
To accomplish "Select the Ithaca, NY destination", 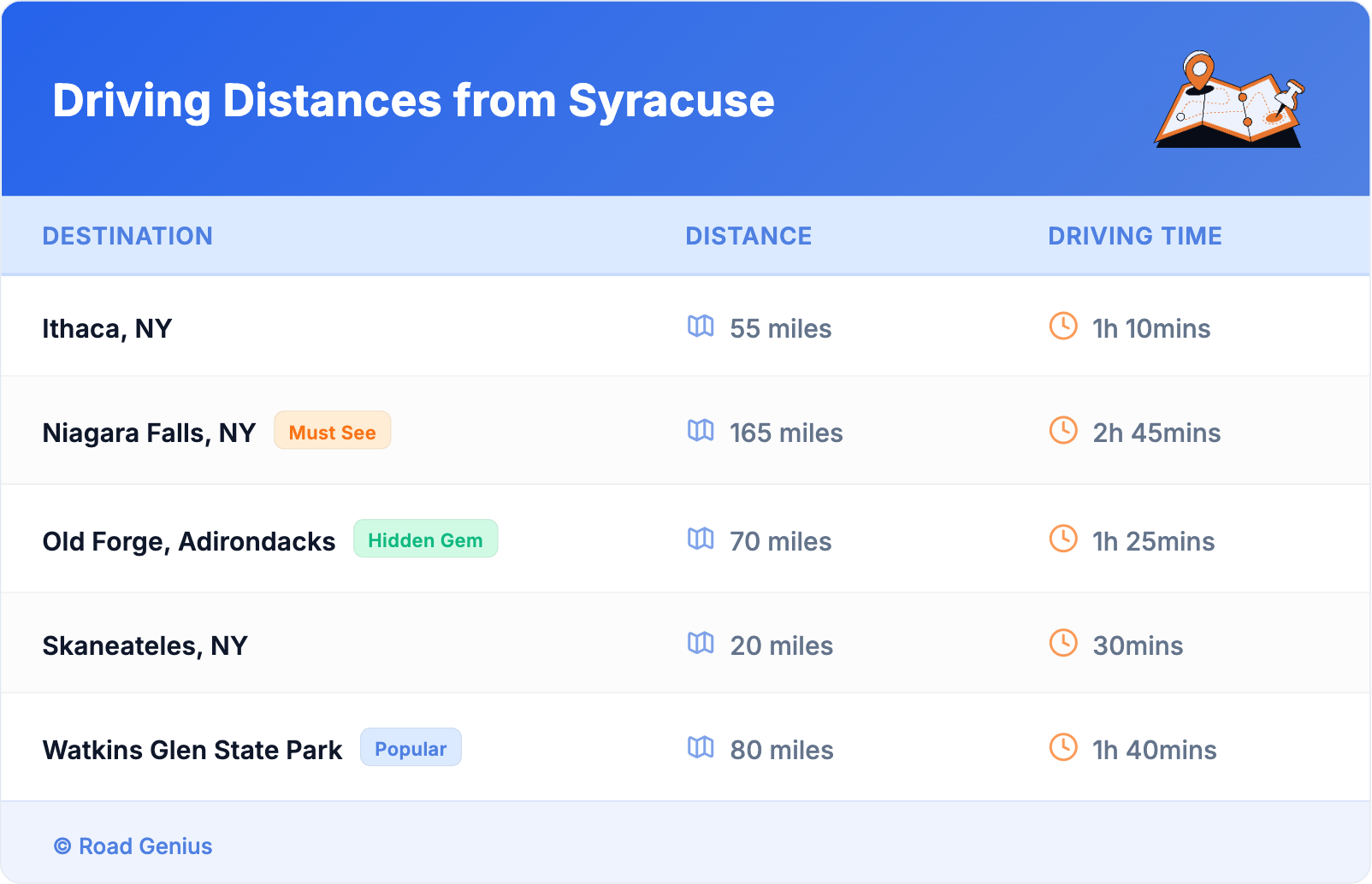I will (x=108, y=329).
